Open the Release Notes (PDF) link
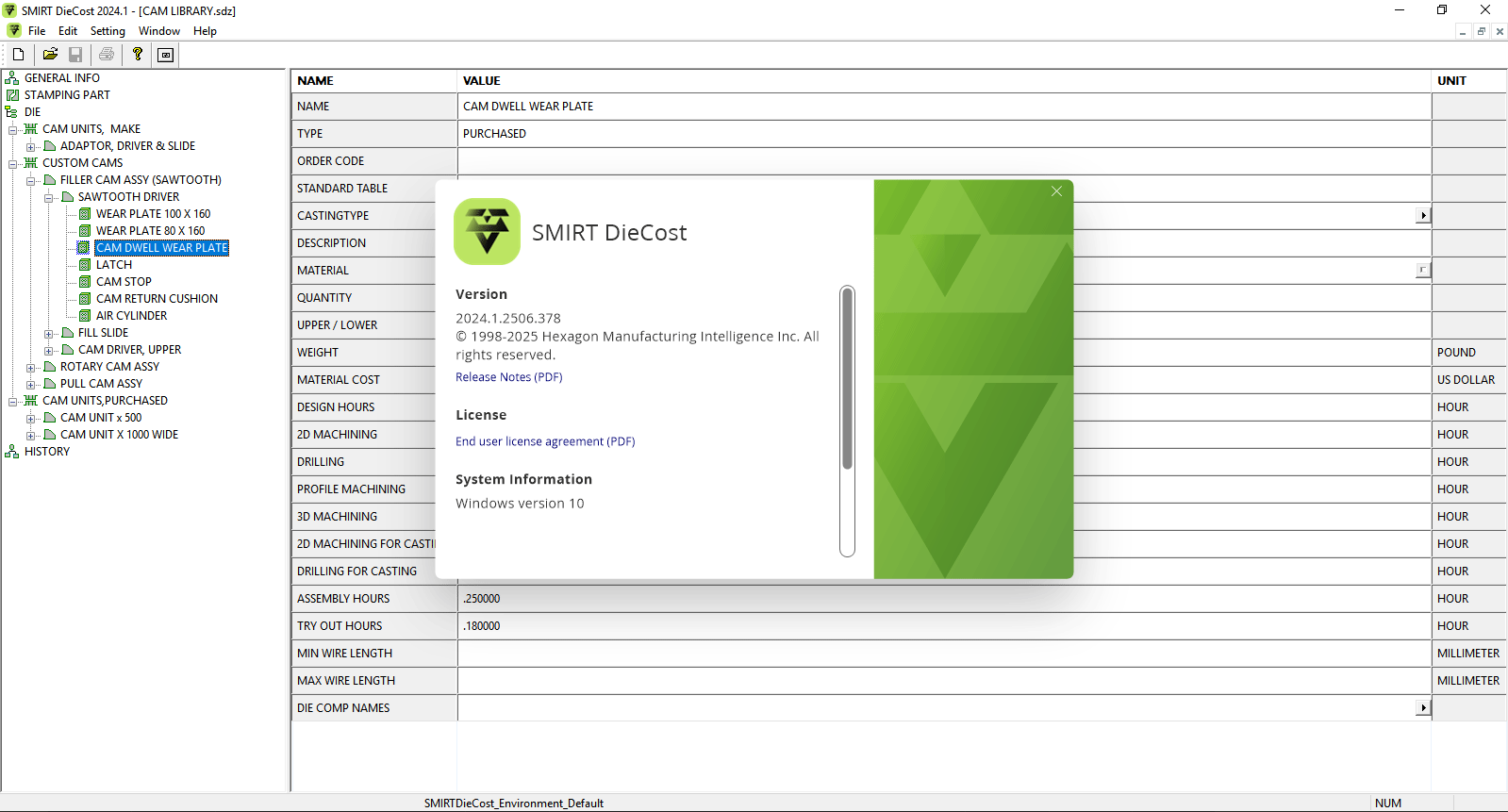Screen dimensions: 1508x812 tap(508, 377)
